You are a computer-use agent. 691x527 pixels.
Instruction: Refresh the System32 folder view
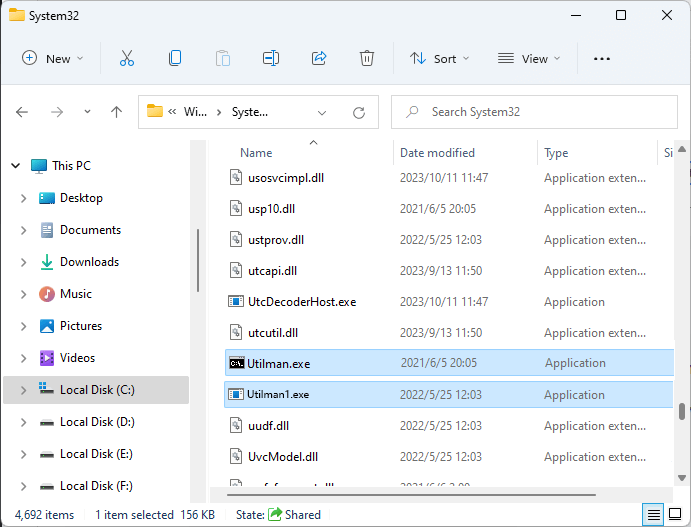[359, 113]
